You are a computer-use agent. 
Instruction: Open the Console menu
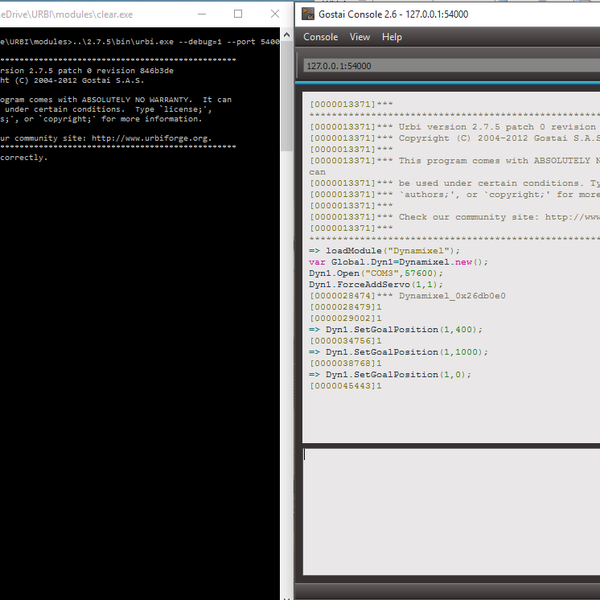(x=321, y=37)
